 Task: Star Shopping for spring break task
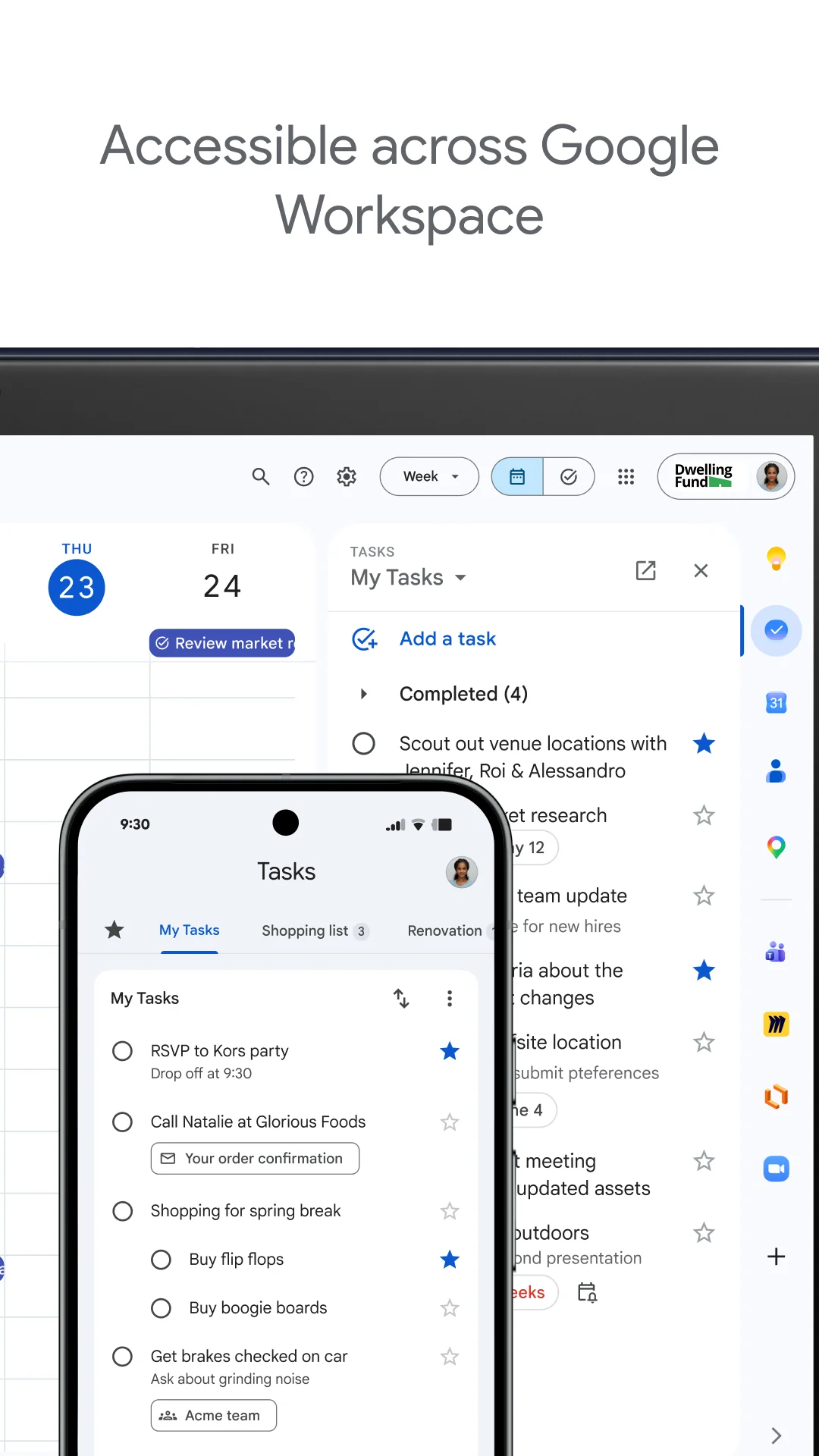(450, 1211)
